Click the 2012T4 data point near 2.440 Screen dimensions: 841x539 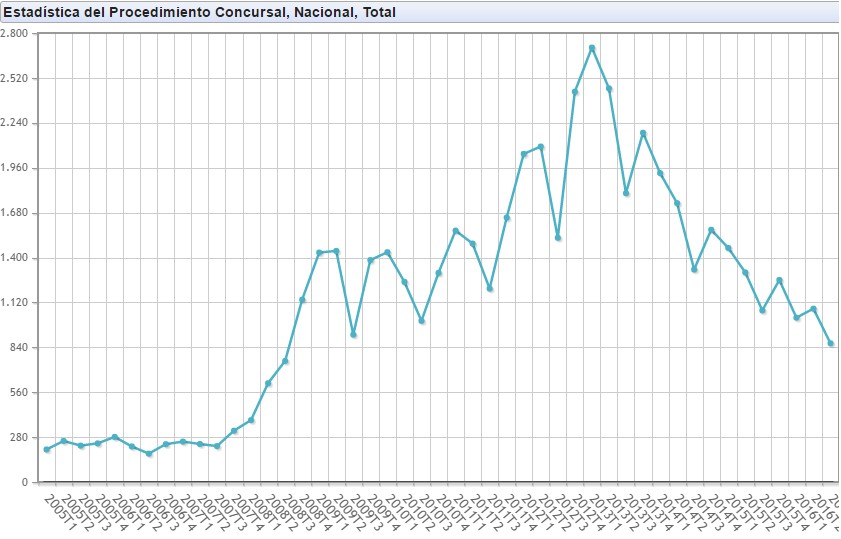click(x=575, y=92)
